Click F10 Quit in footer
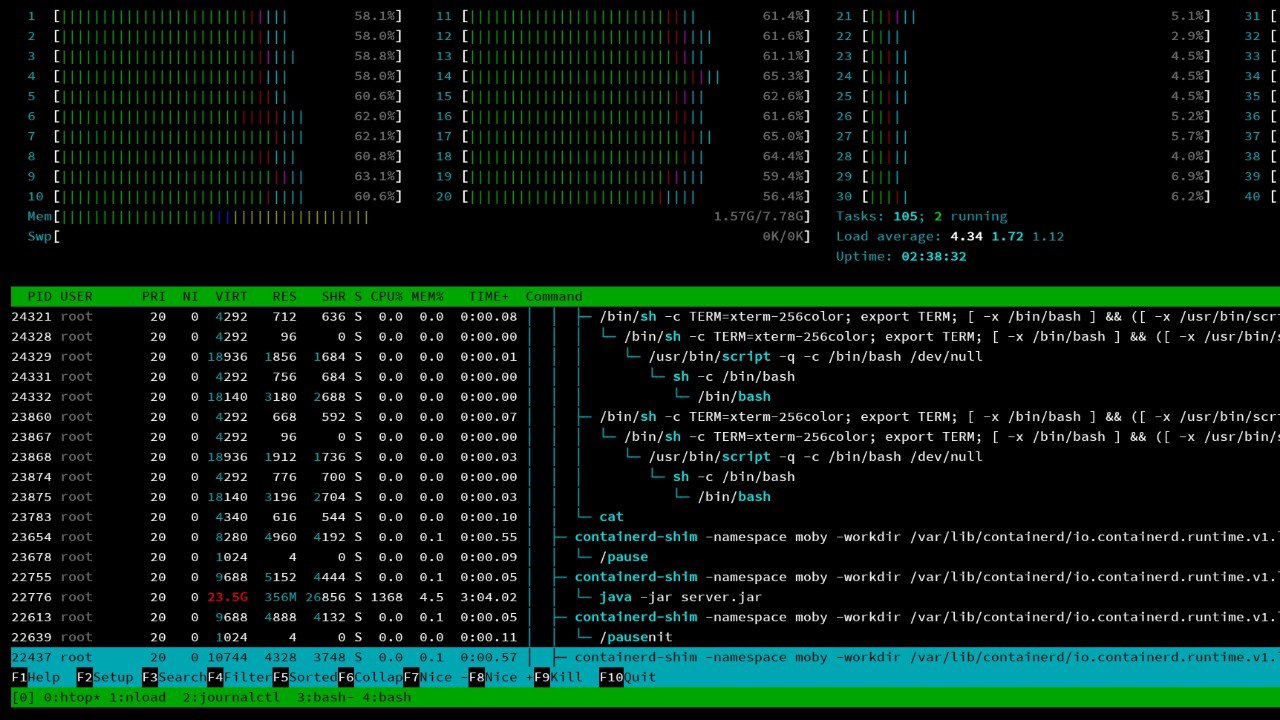 coord(628,677)
